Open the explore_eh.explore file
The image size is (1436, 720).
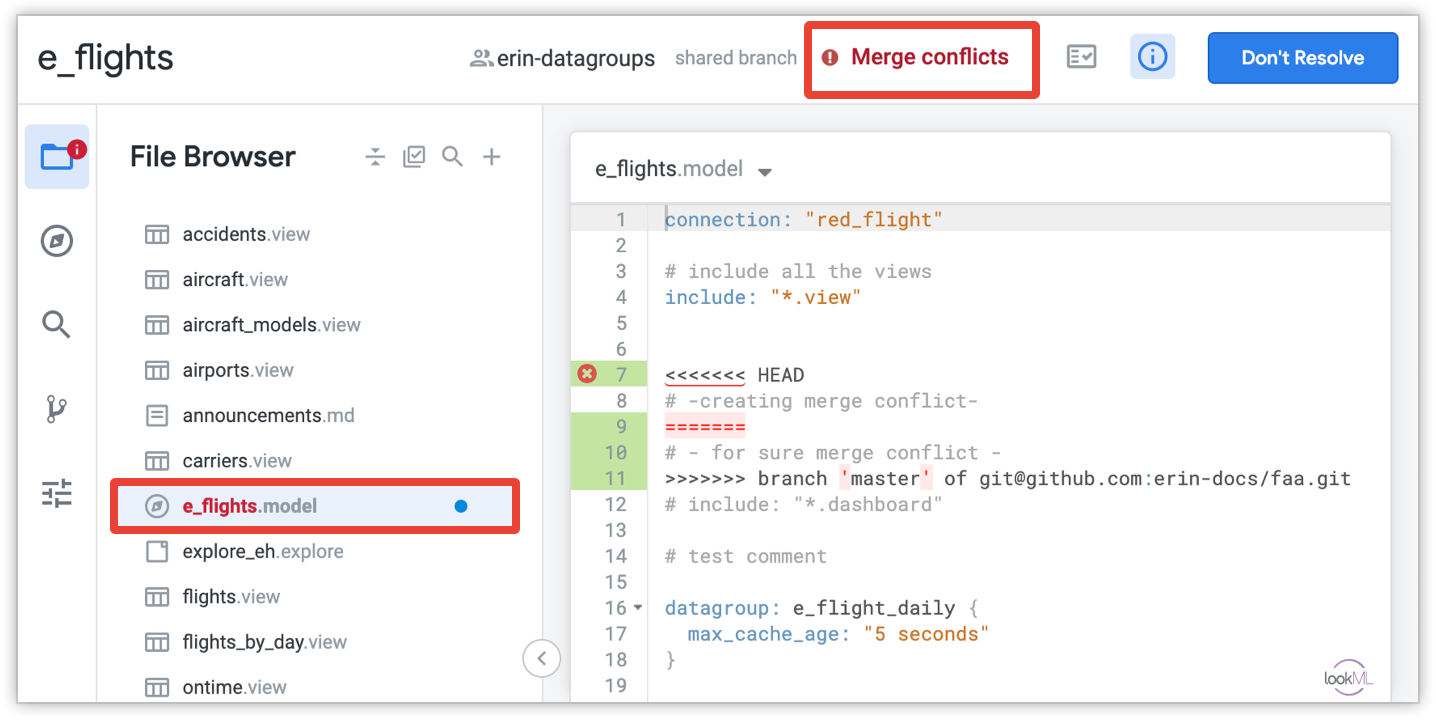[262, 551]
